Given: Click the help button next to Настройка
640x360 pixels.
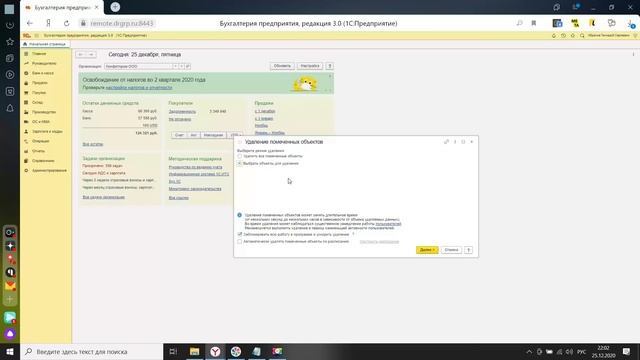Looking at the screenshot, I should (x=329, y=66).
